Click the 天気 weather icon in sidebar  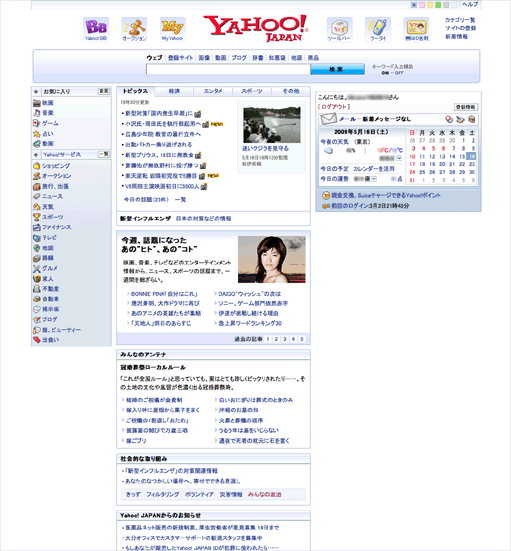click(x=37, y=207)
